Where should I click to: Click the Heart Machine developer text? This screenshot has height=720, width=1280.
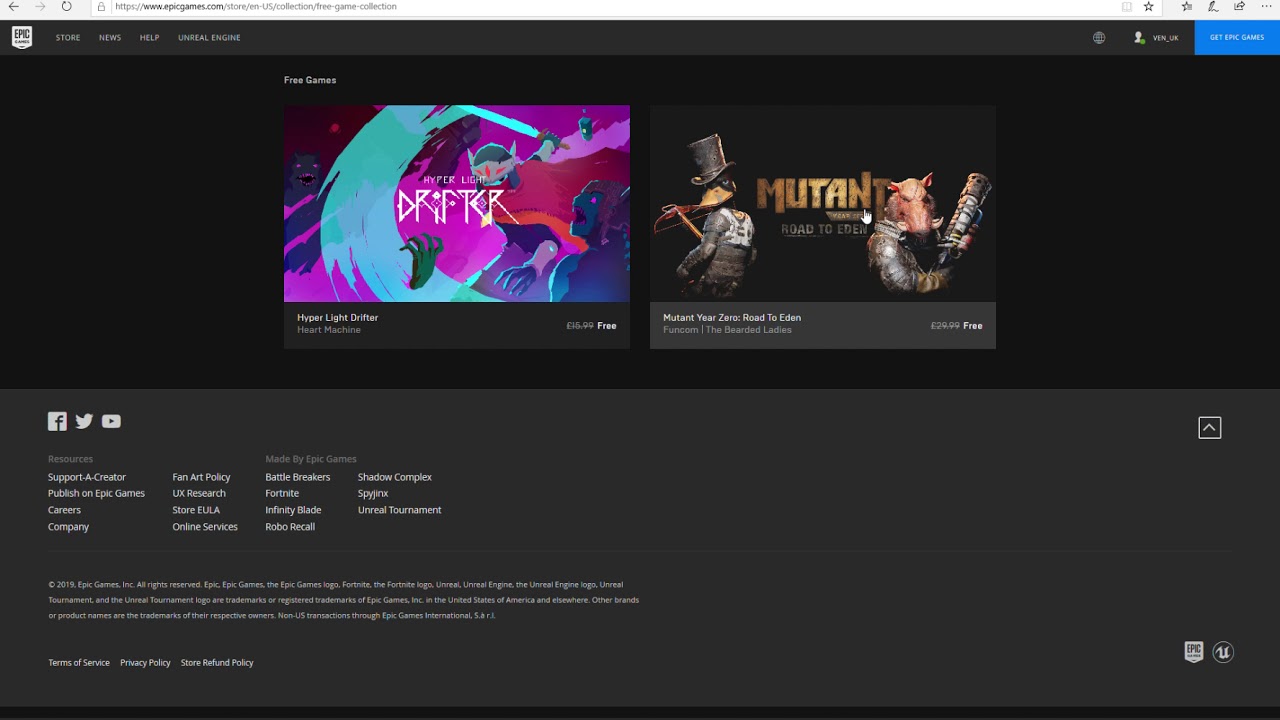(x=329, y=330)
